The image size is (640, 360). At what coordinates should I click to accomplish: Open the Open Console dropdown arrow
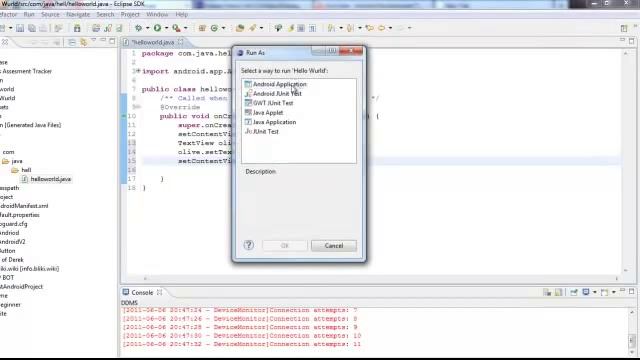tap(613, 292)
